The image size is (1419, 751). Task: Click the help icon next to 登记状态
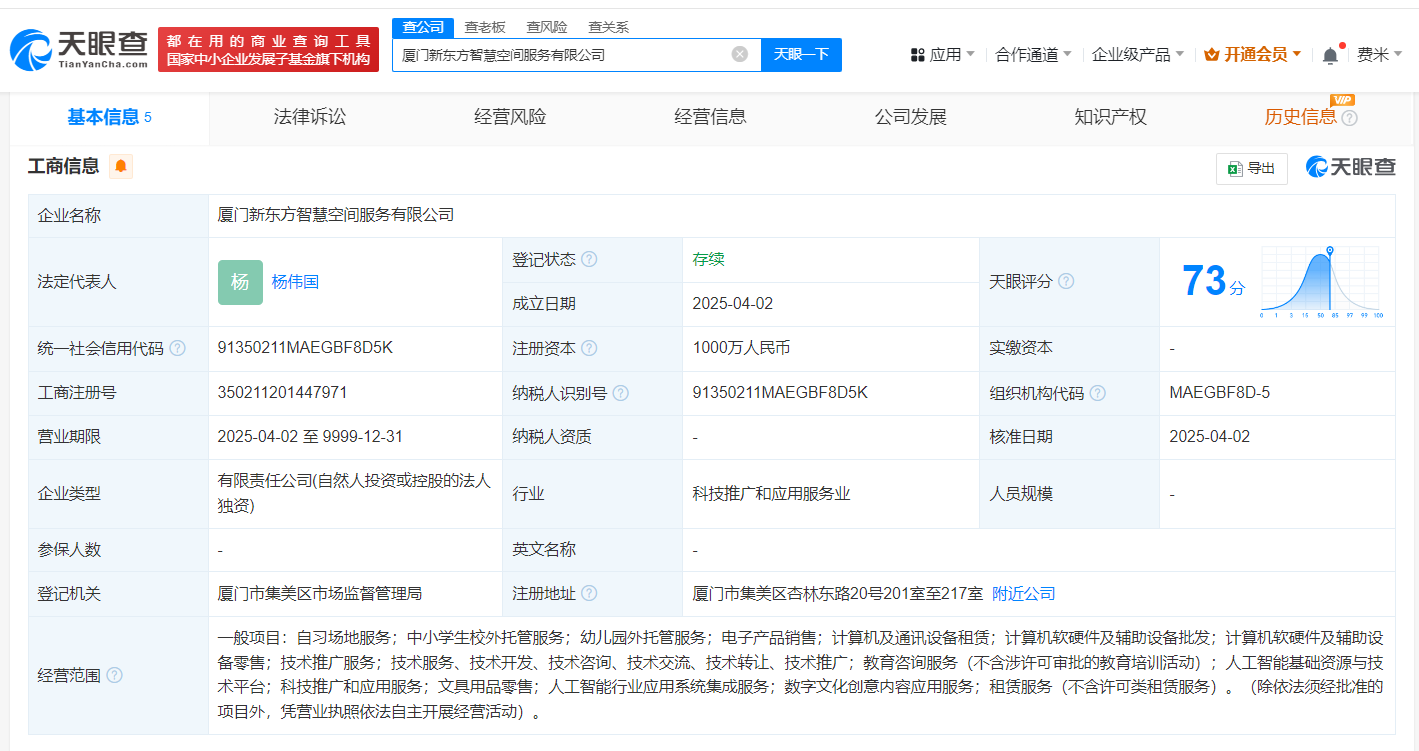click(x=589, y=259)
